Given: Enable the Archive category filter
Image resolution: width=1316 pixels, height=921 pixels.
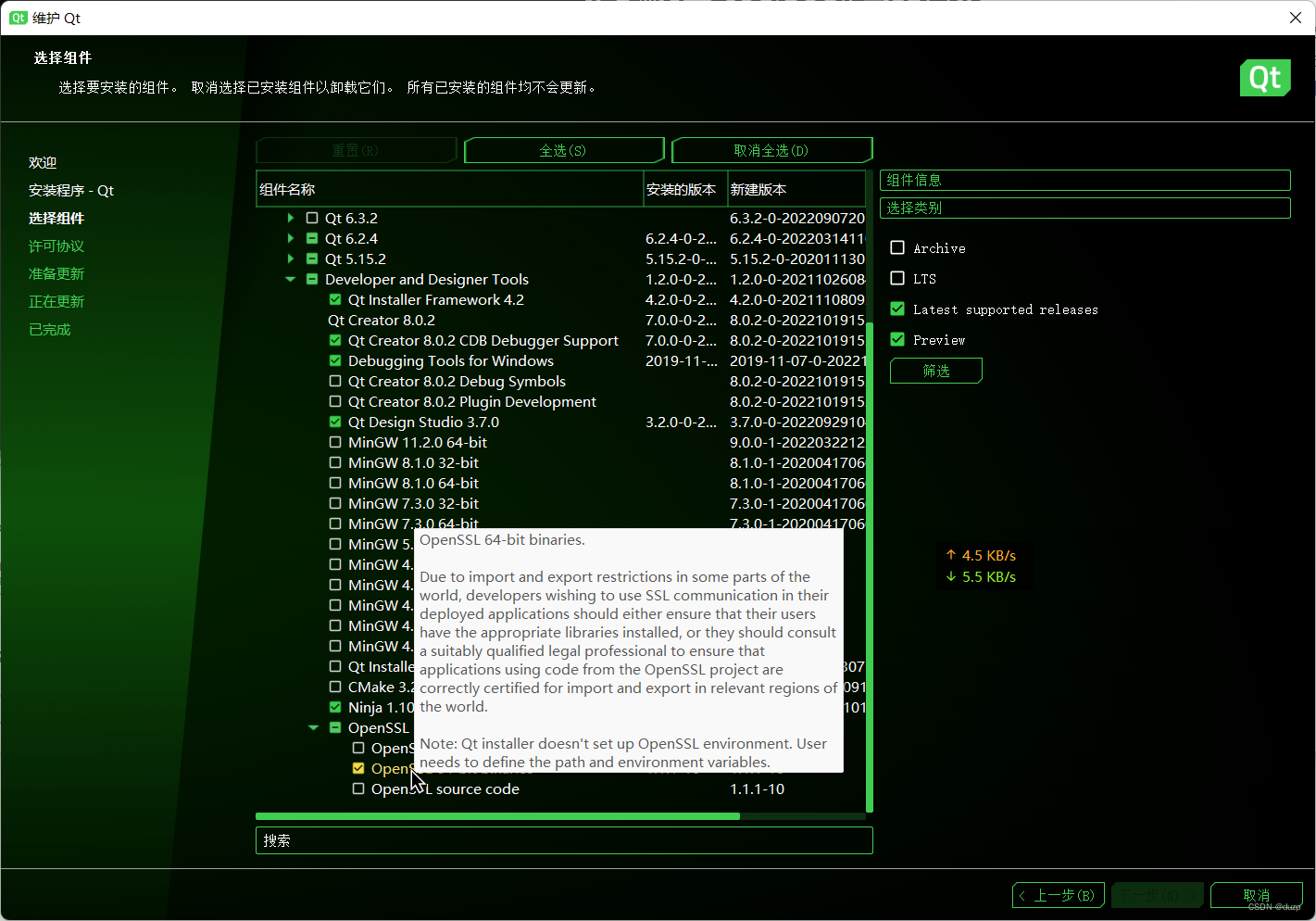Looking at the screenshot, I should pos(897,247).
